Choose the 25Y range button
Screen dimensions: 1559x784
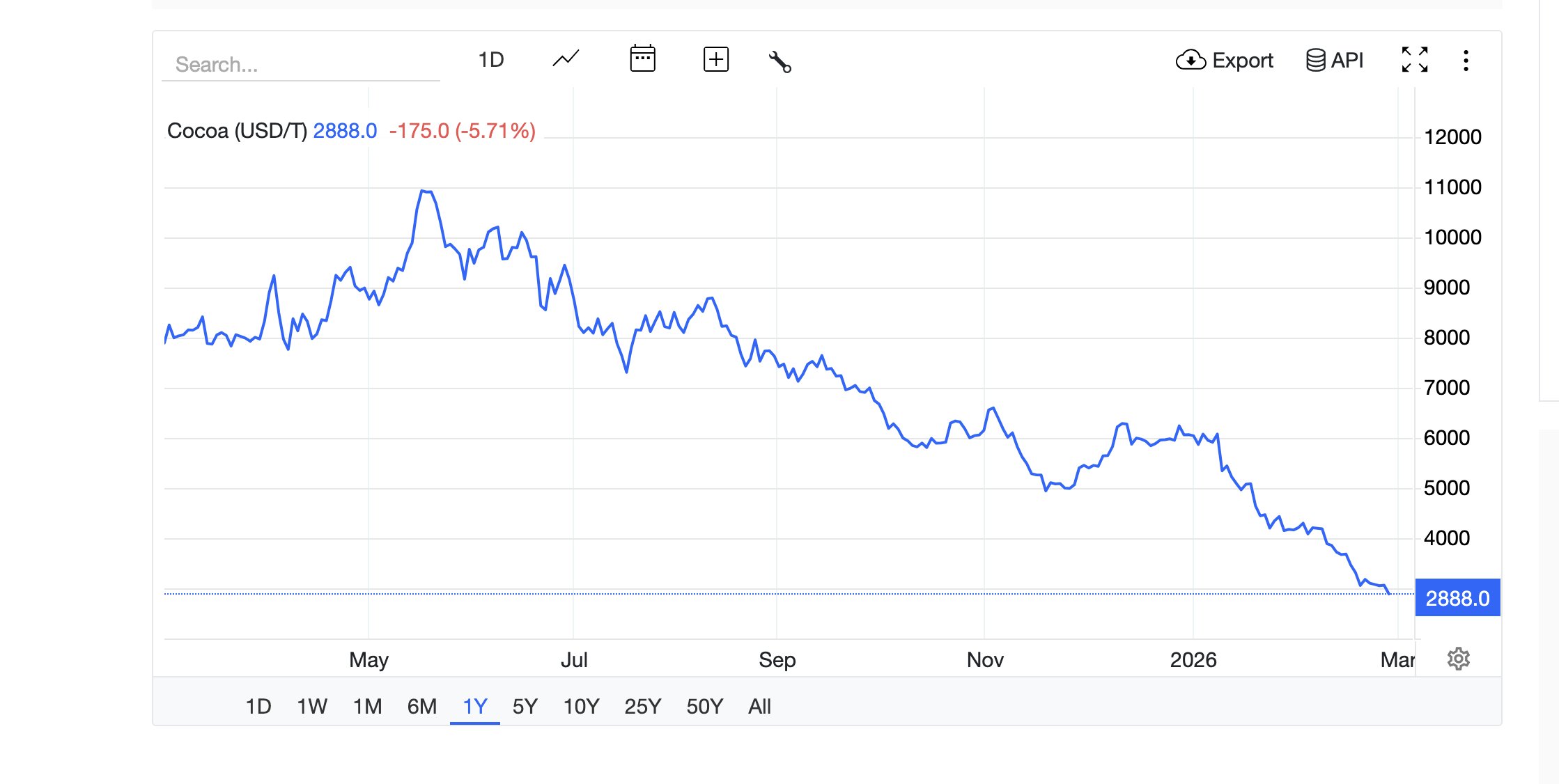(642, 707)
